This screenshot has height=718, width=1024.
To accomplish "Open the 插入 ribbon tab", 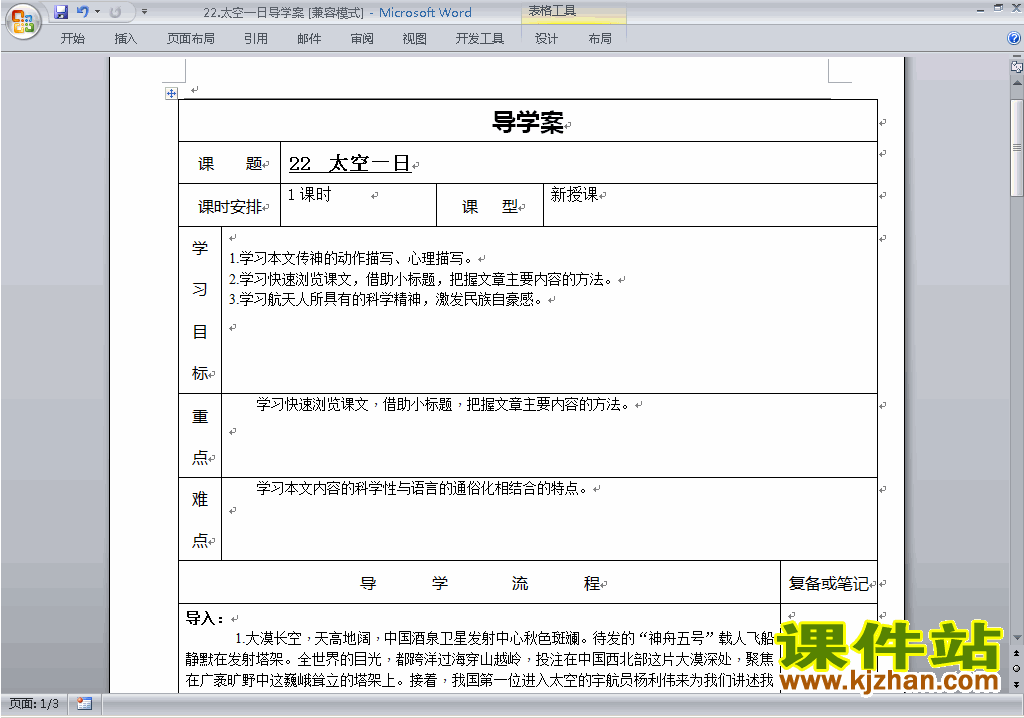I will tap(125, 39).
